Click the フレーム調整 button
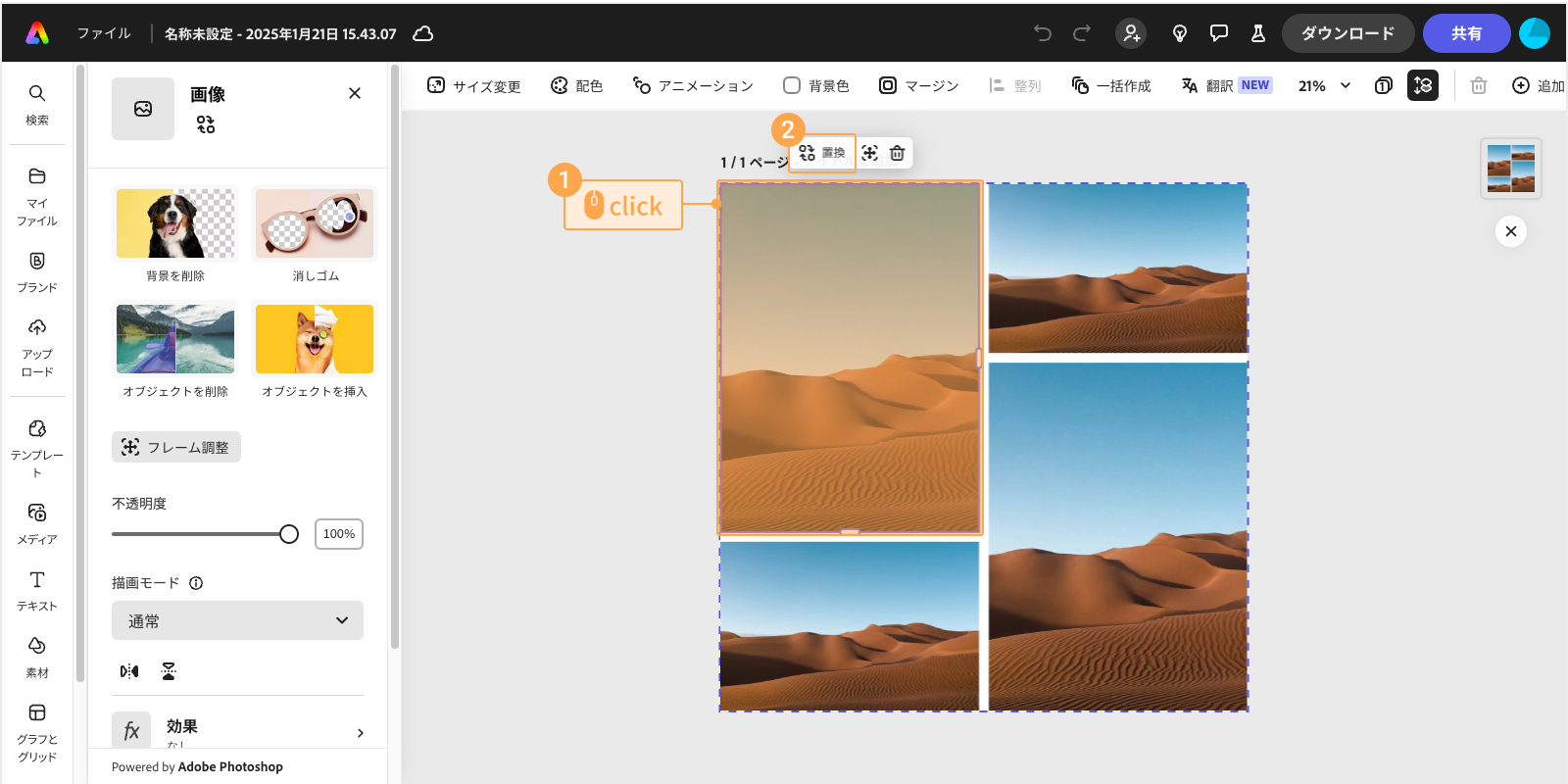1568x784 pixels. click(x=176, y=447)
